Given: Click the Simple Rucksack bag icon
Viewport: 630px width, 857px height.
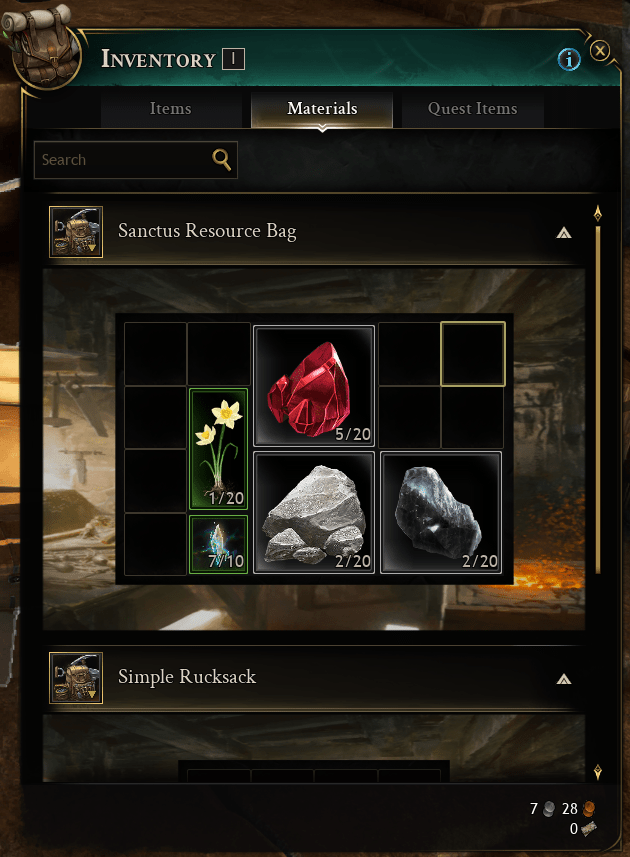Looking at the screenshot, I should click(x=76, y=678).
